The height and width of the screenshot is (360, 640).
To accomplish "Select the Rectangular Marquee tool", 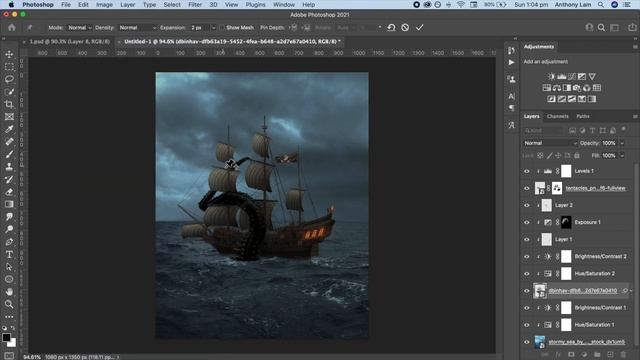I will point(9,67).
